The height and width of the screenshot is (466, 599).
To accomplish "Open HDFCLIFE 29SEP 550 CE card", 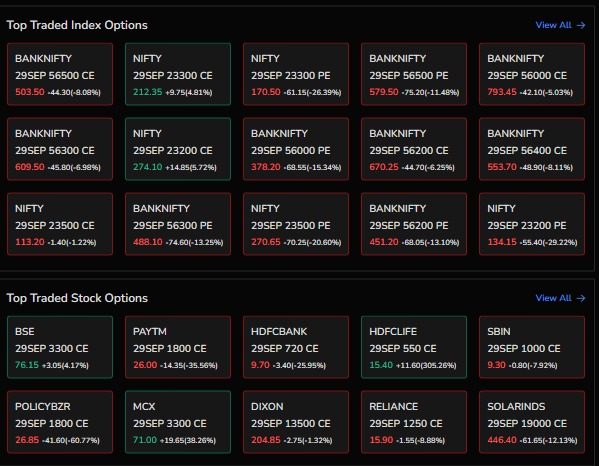I will [x=414, y=347].
